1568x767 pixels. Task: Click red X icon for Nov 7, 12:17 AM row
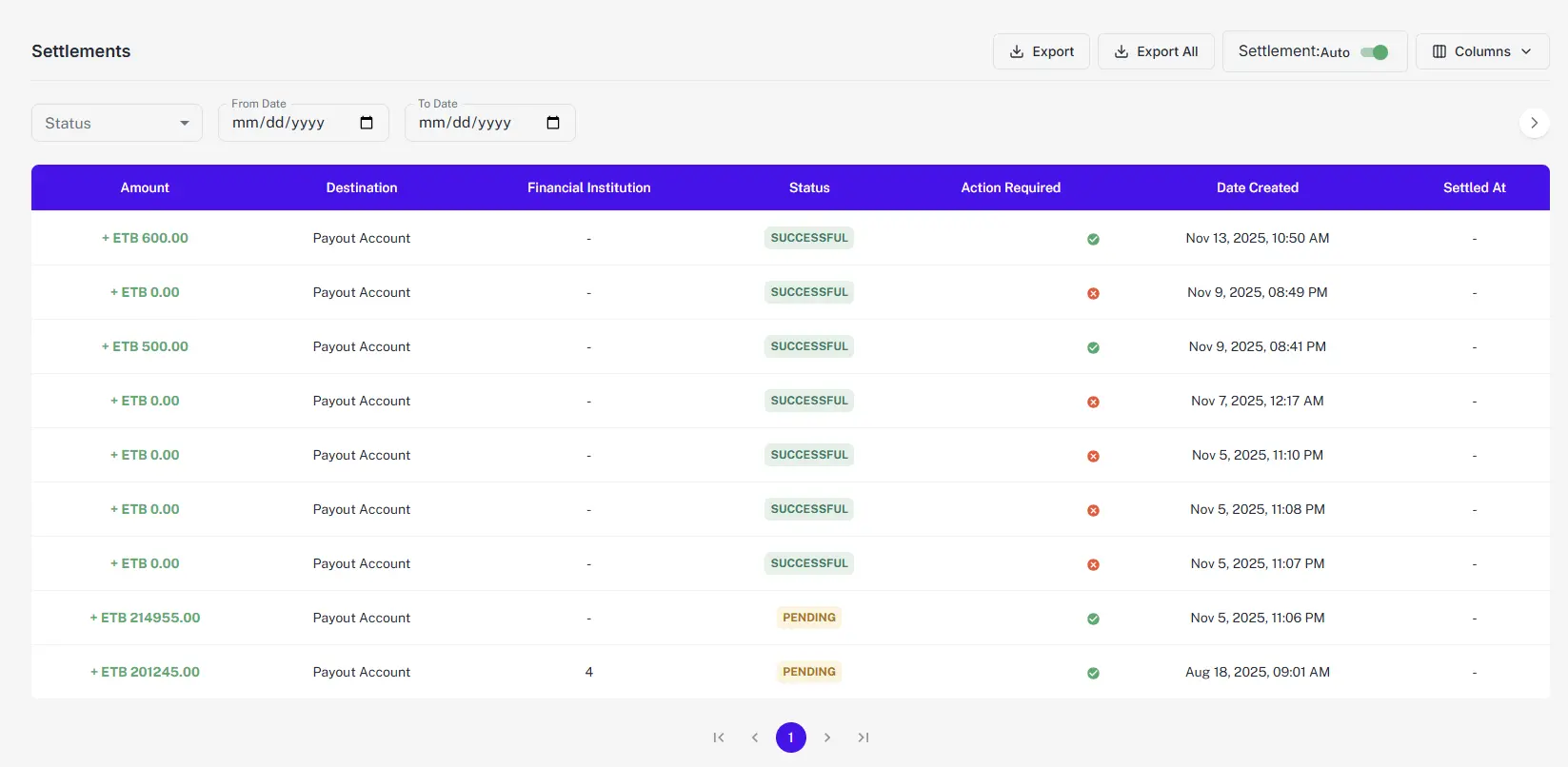pyautogui.click(x=1093, y=402)
